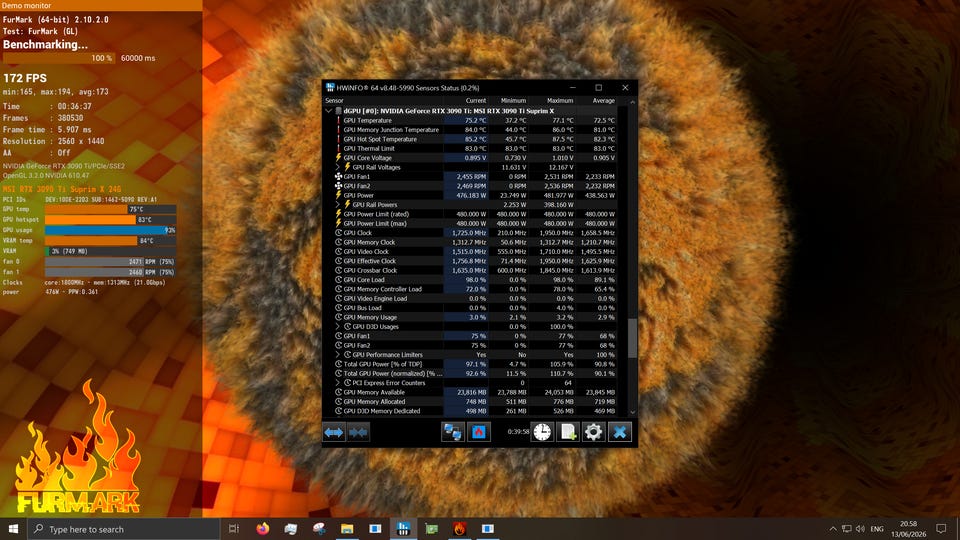Image resolution: width=960 pixels, height=540 pixels.
Task: Switch to HWiNFO taskbar icon
Action: pyautogui.click(x=403, y=528)
